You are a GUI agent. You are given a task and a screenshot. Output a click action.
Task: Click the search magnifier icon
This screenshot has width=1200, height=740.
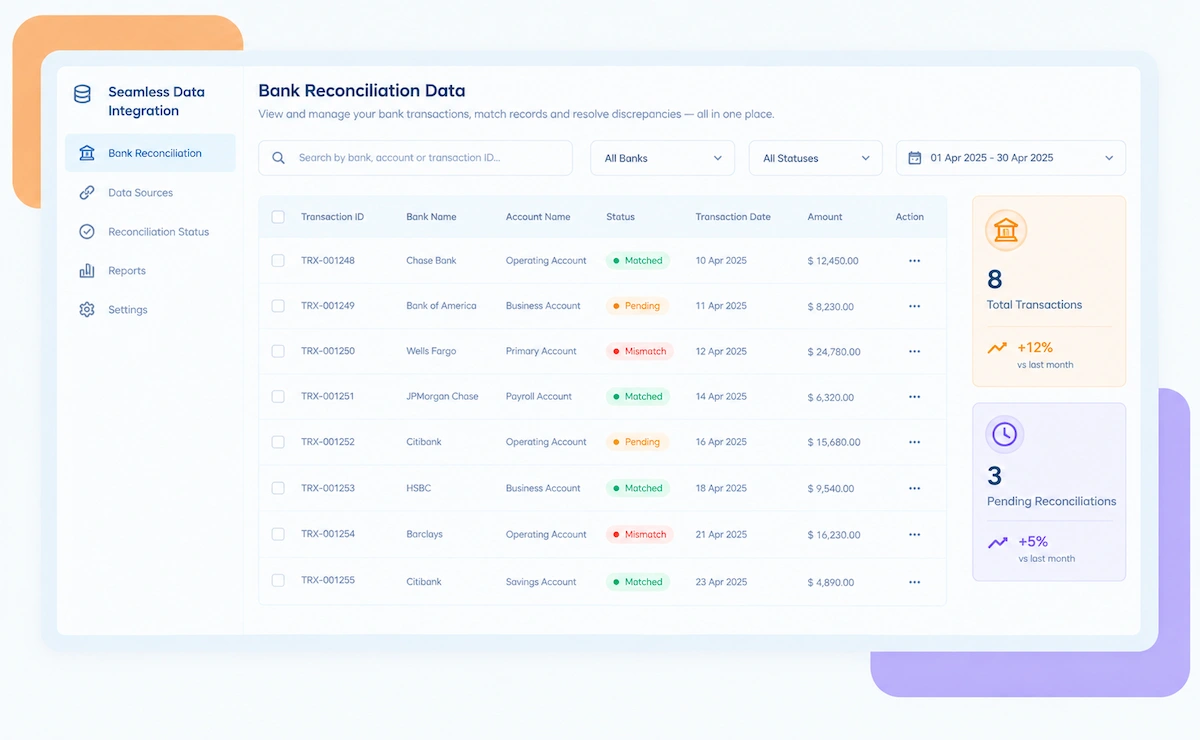(x=278, y=158)
